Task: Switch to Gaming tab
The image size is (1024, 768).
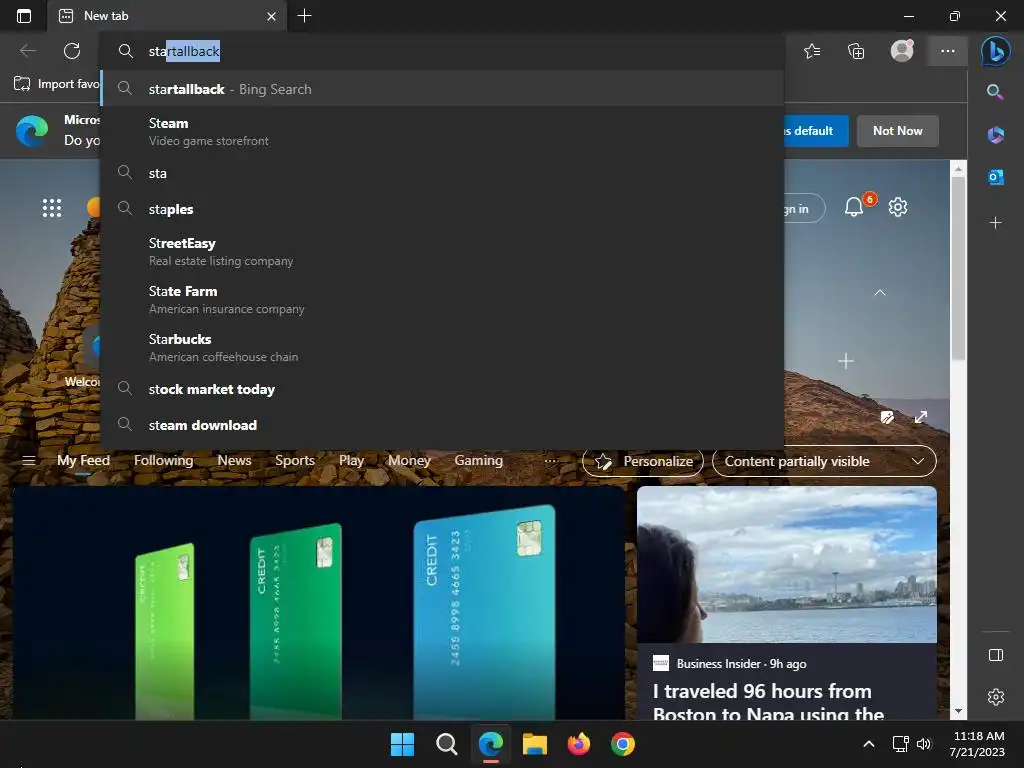Action: 478,460
